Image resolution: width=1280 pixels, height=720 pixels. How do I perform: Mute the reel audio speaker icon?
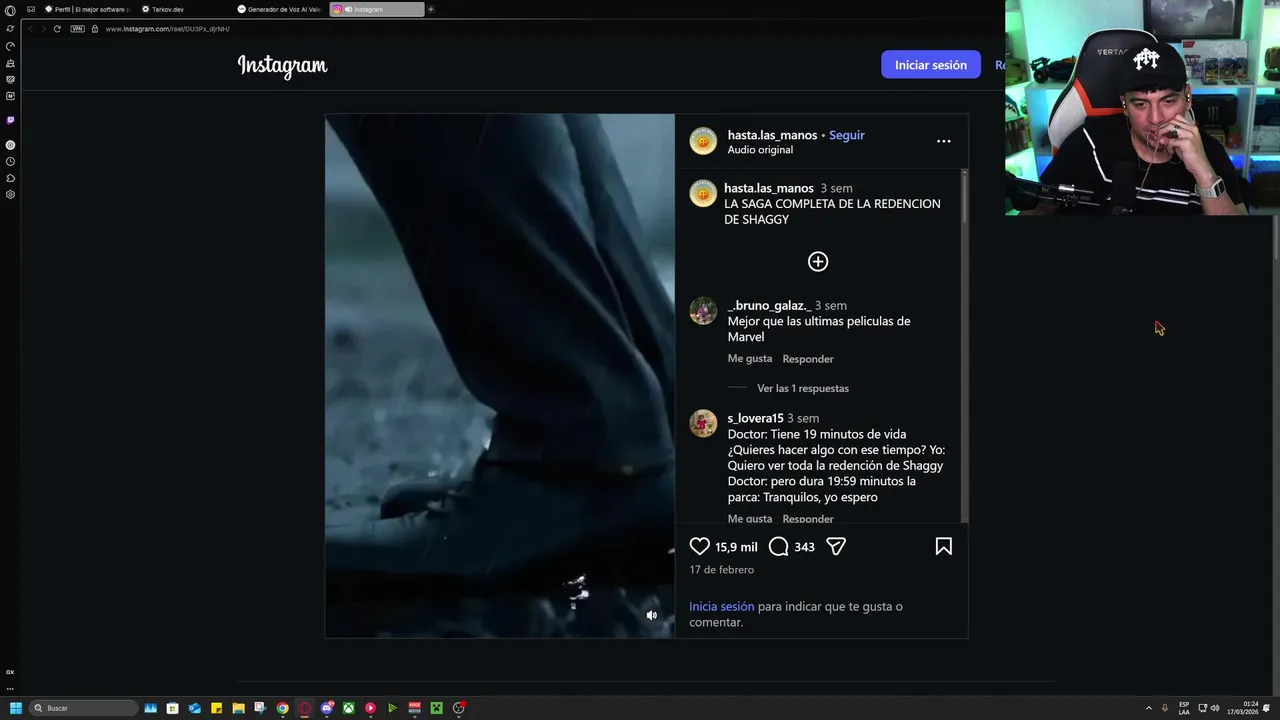click(651, 615)
